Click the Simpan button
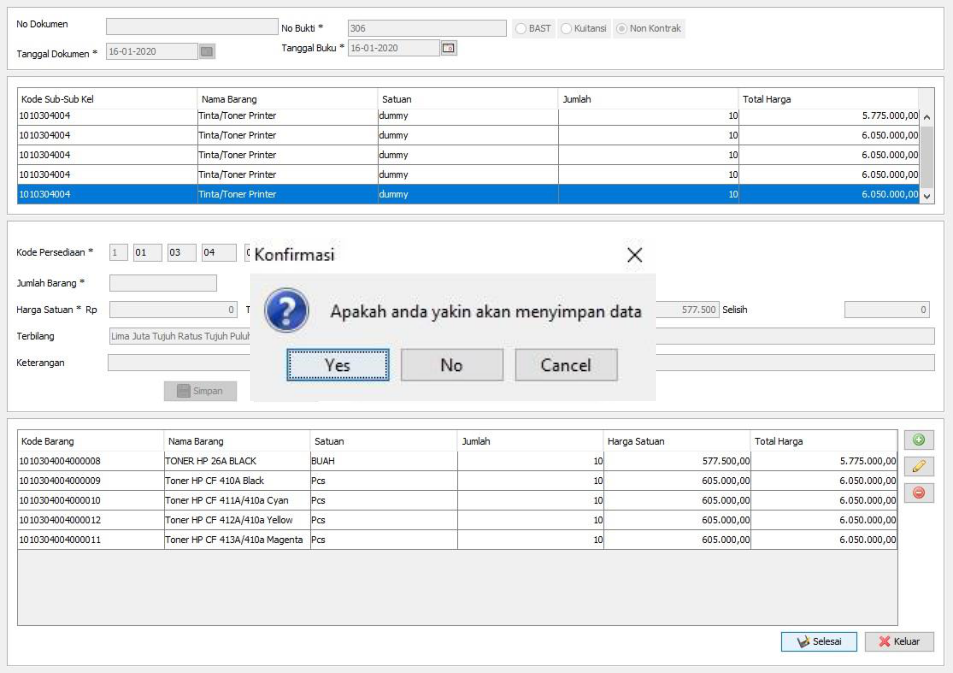 point(200,391)
